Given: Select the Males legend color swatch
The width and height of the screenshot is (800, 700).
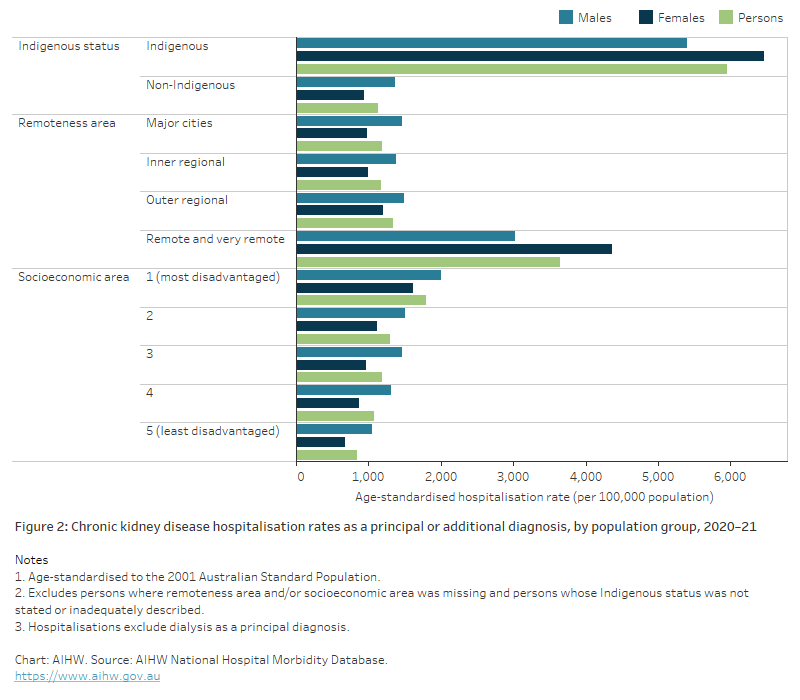Looking at the screenshot, I should [565, 17].
